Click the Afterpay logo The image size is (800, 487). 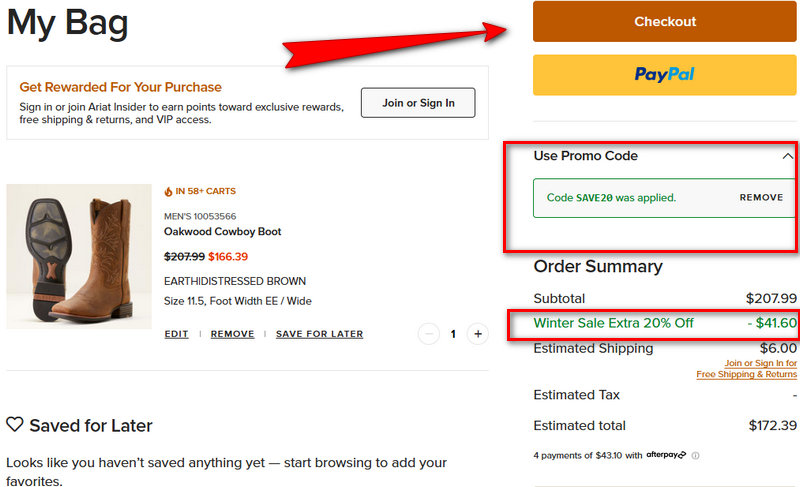pyautogui.click(x=666, y=456)
